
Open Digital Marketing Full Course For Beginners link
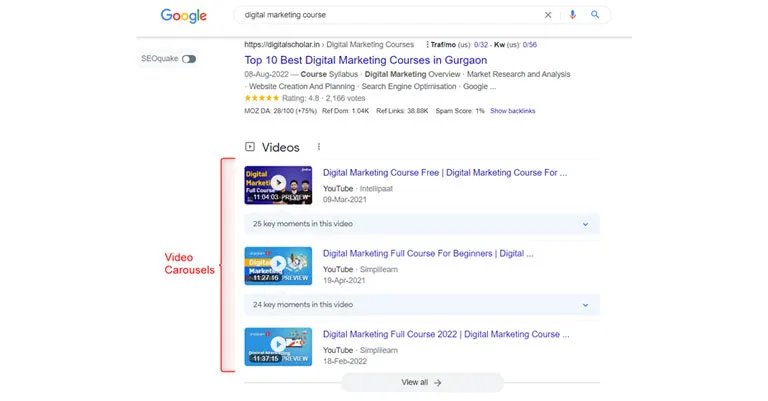[x=428, y=254]
